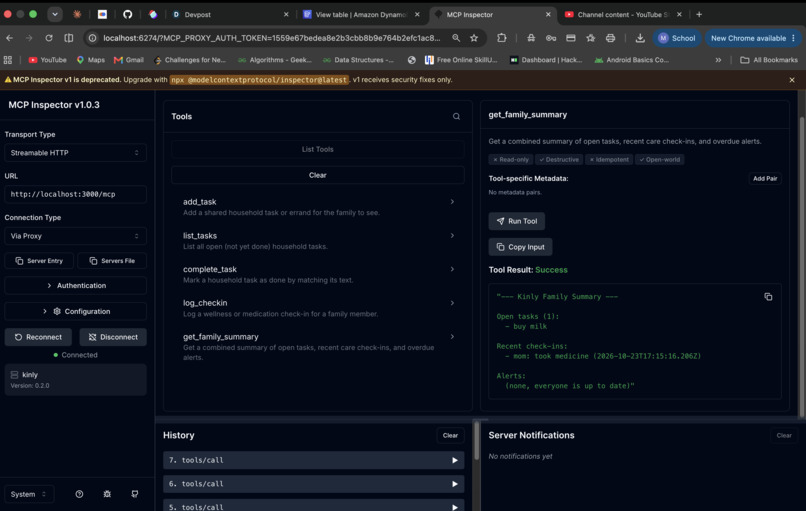
Task: Copy the Server Entry
Action: pyautogui.click(x=39, y=261)
